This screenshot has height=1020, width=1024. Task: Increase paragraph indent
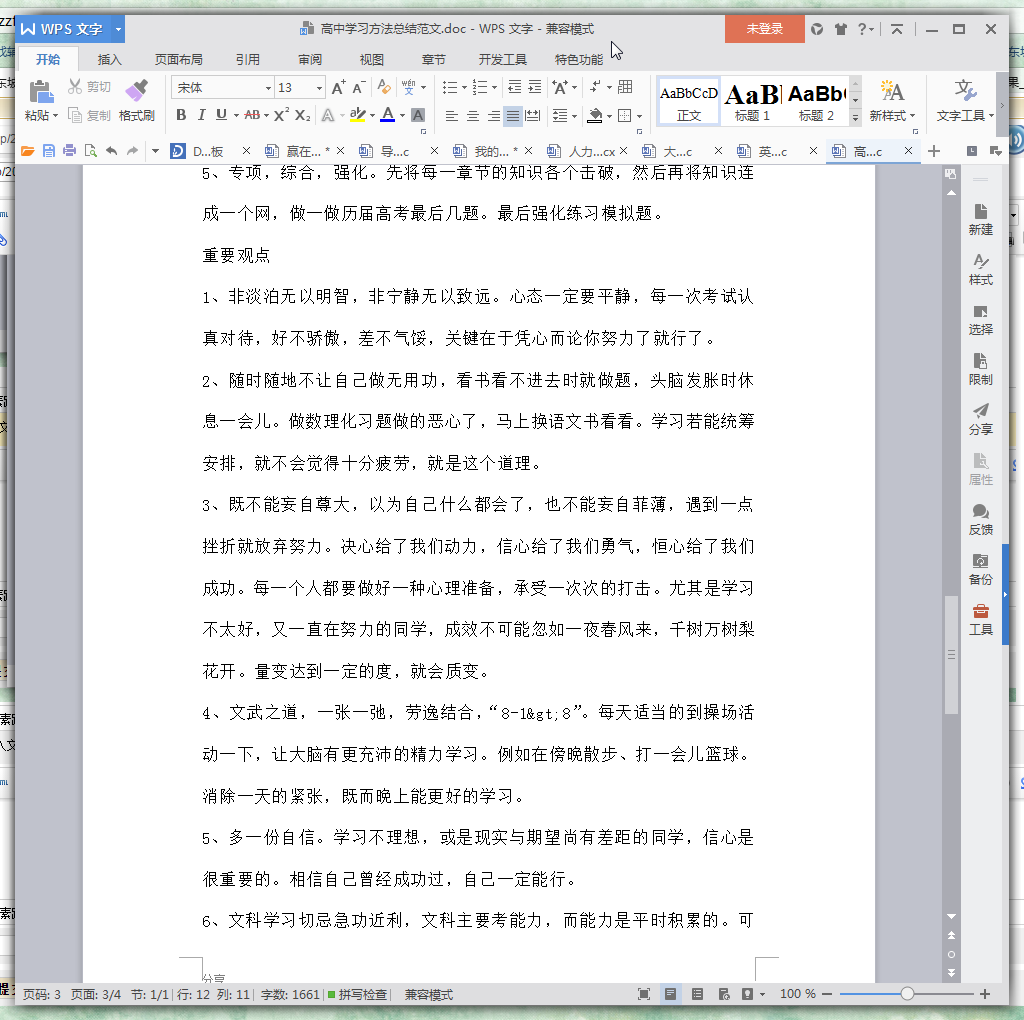click(535, 87)
